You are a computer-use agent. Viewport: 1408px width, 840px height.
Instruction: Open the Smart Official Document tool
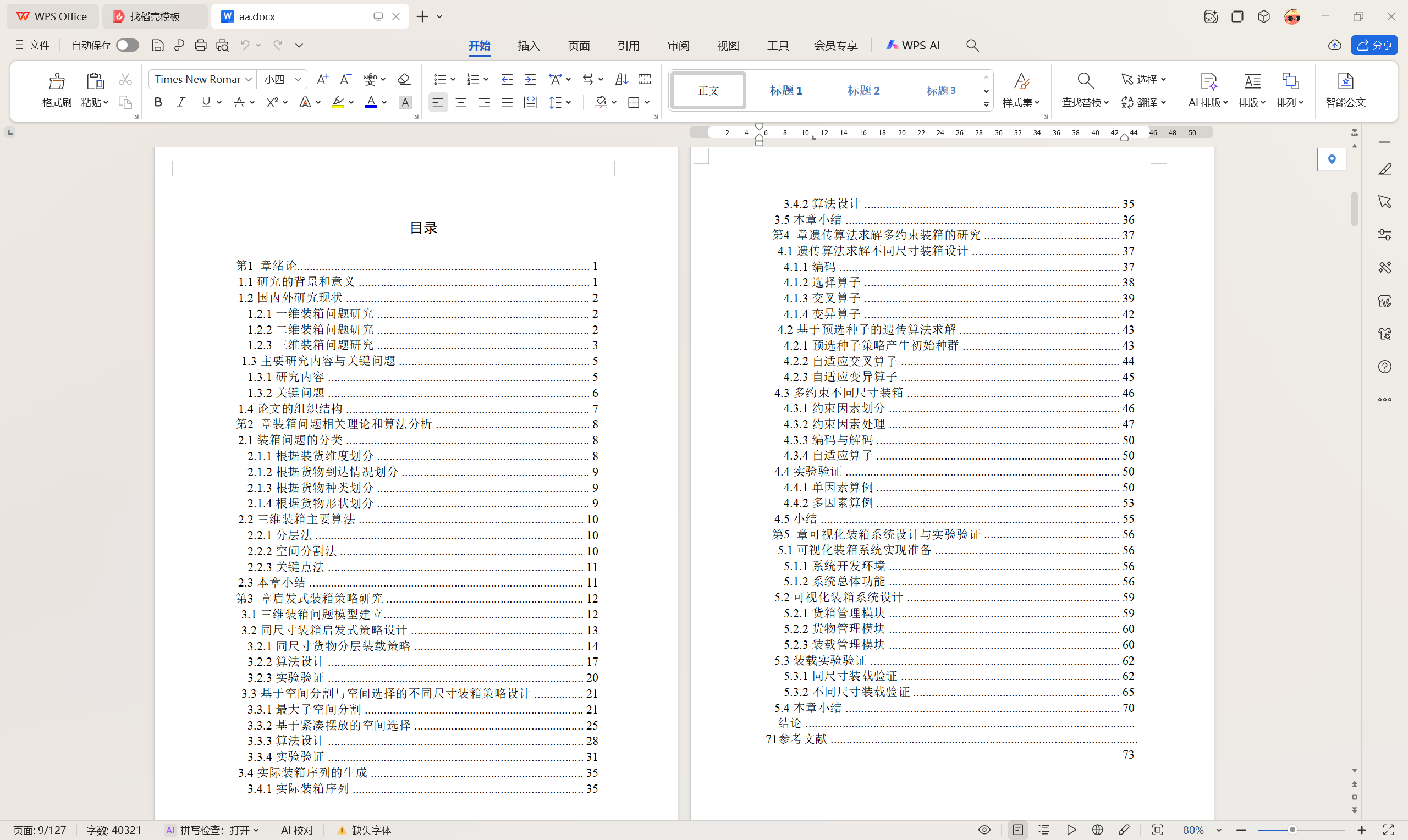[x=1345, y=89]
